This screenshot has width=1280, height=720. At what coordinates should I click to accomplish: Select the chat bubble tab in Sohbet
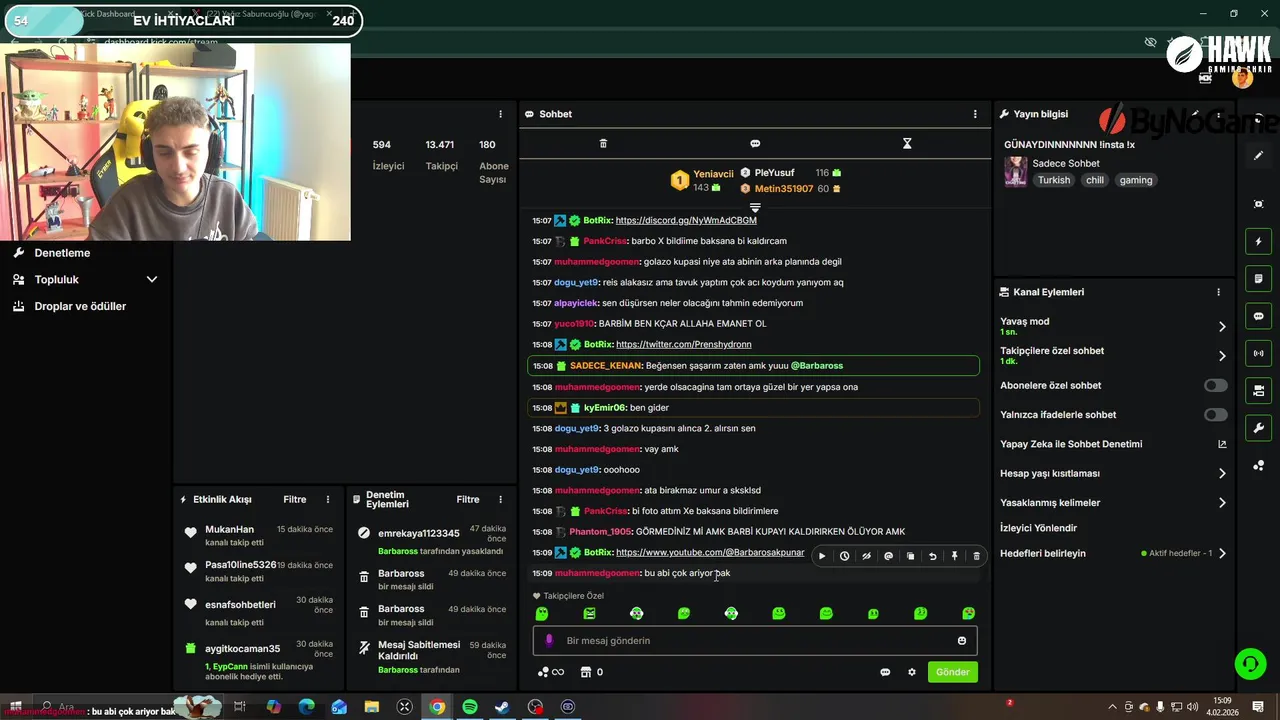[755, 144]
